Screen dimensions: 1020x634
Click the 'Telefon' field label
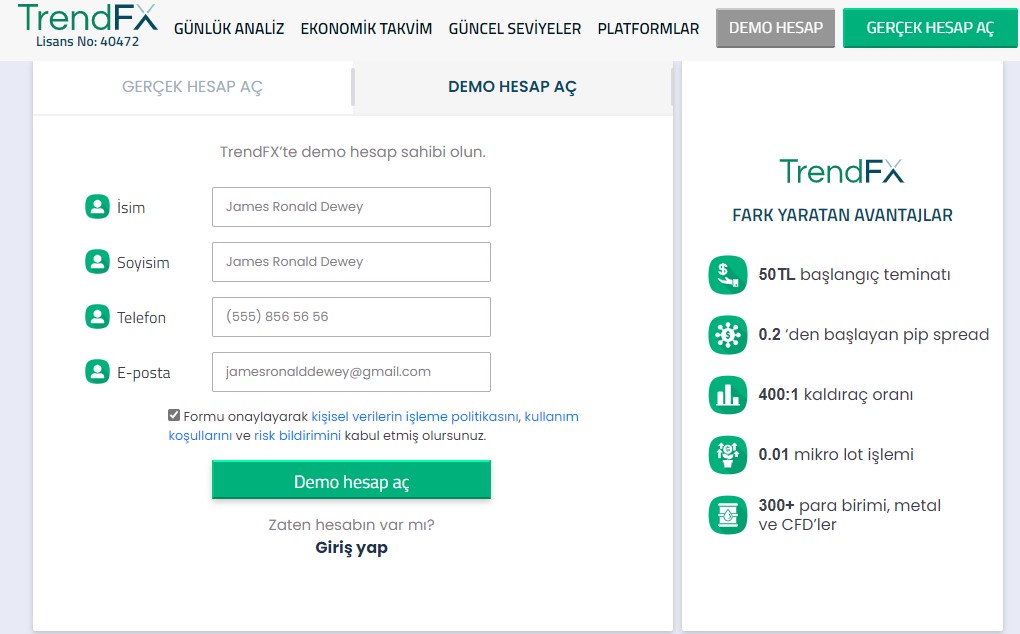(x=141, y=317)
